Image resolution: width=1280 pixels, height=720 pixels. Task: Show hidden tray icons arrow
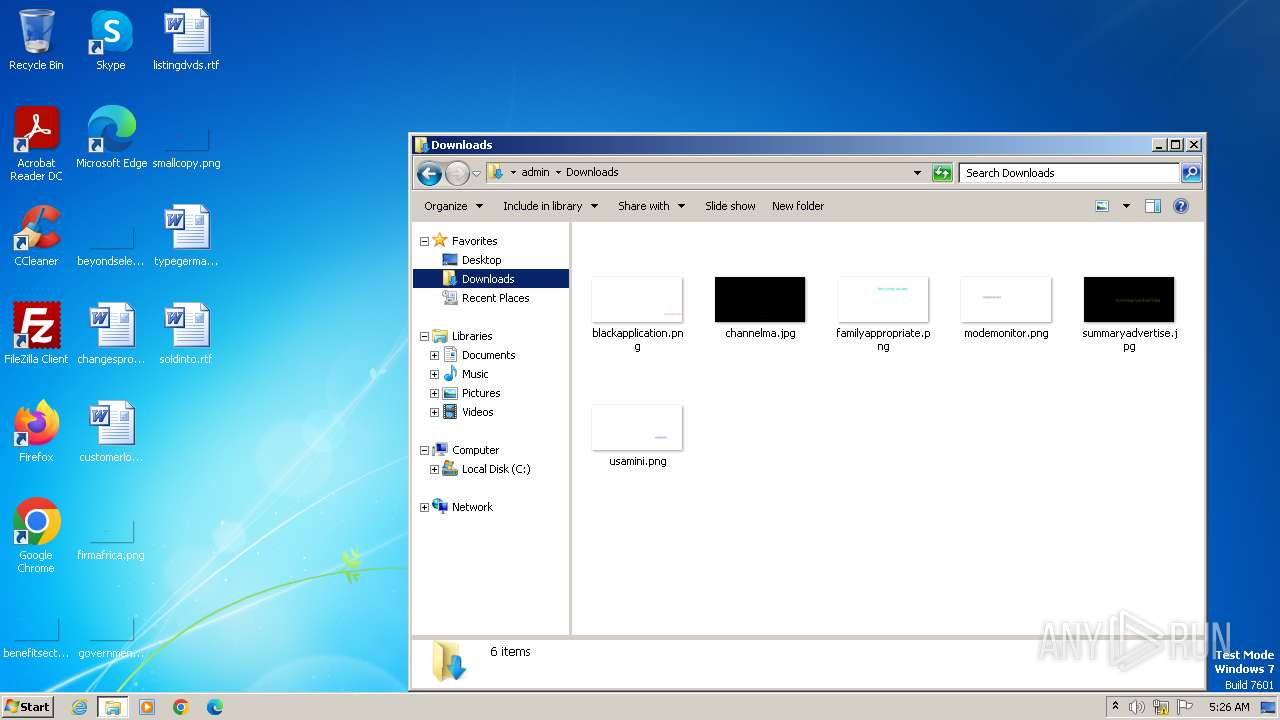point(1115,706)
